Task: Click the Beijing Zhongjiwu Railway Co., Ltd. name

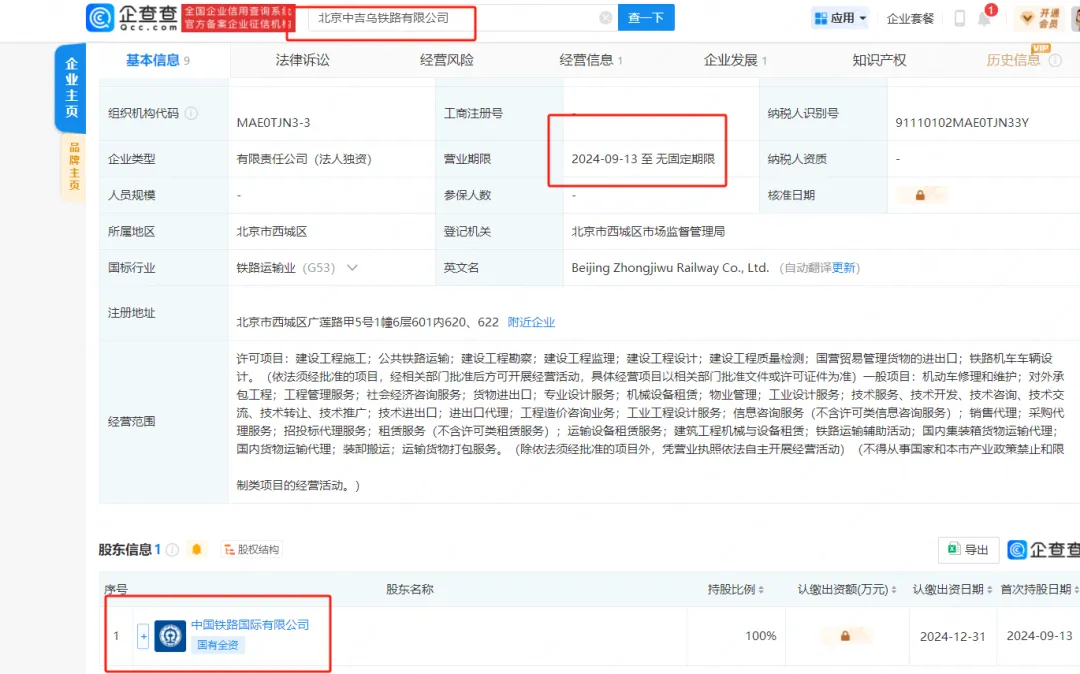Action: pyautogui.click(x=670, y=268)
